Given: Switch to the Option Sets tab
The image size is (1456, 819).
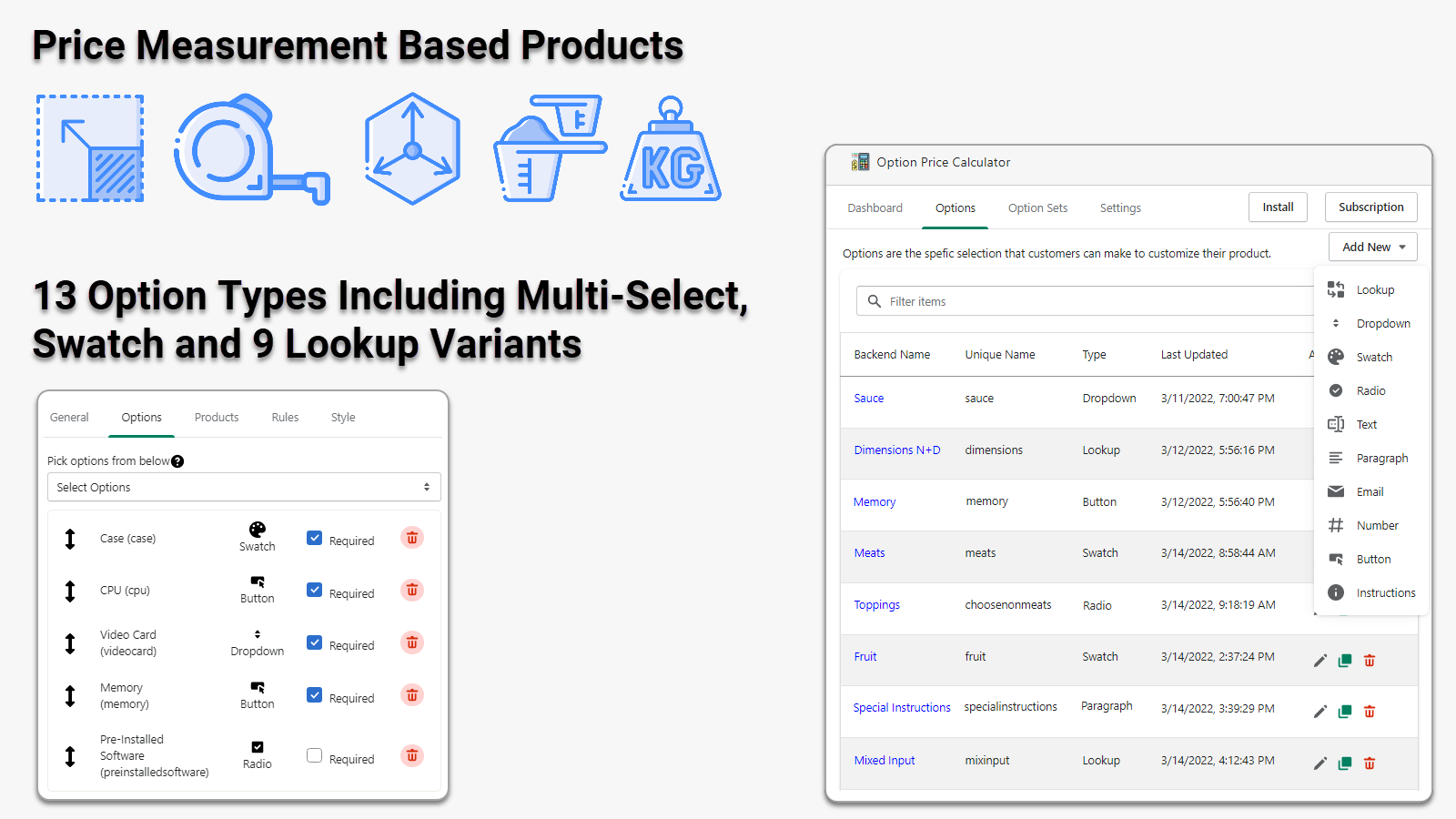Looking at the screenshot, I should coord(1037,208).
